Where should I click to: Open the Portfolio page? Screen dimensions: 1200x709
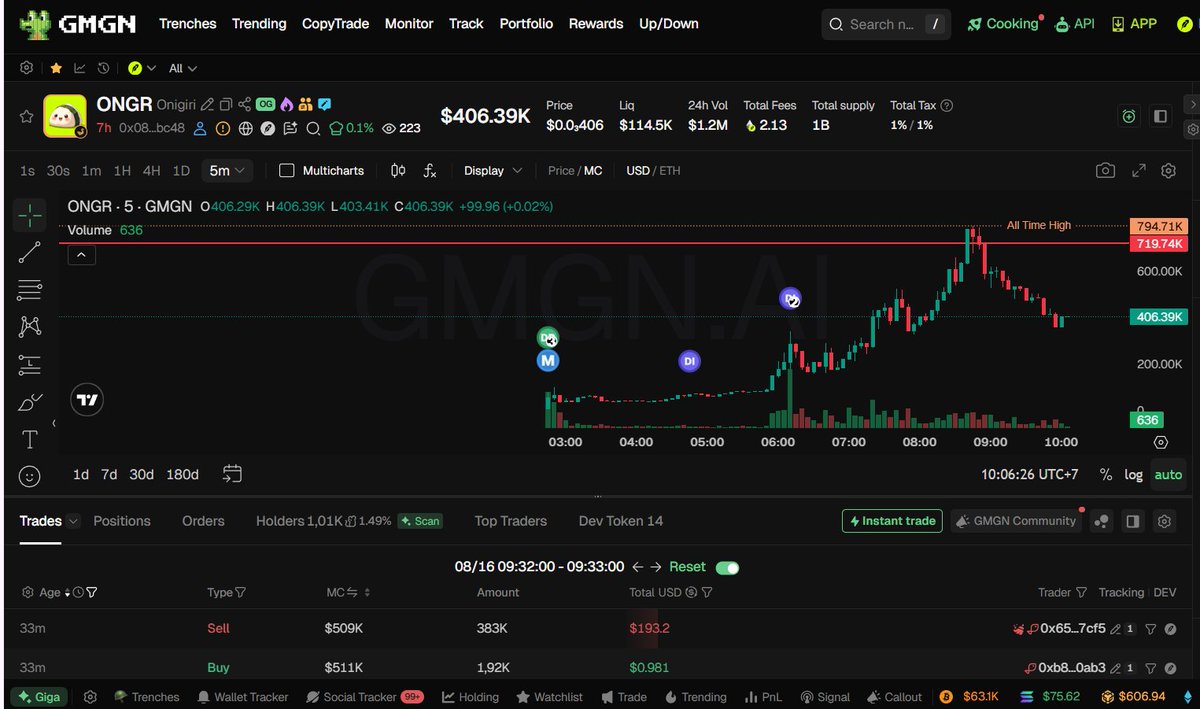coord(526,23)
